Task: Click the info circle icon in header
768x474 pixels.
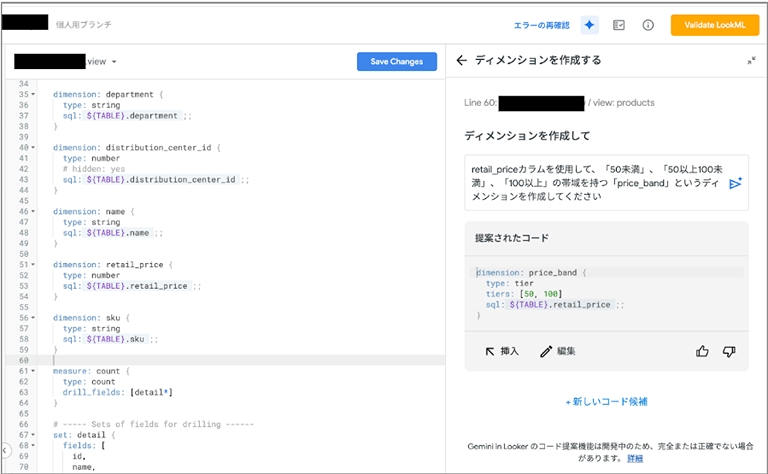Action: [x=648, y=25]
